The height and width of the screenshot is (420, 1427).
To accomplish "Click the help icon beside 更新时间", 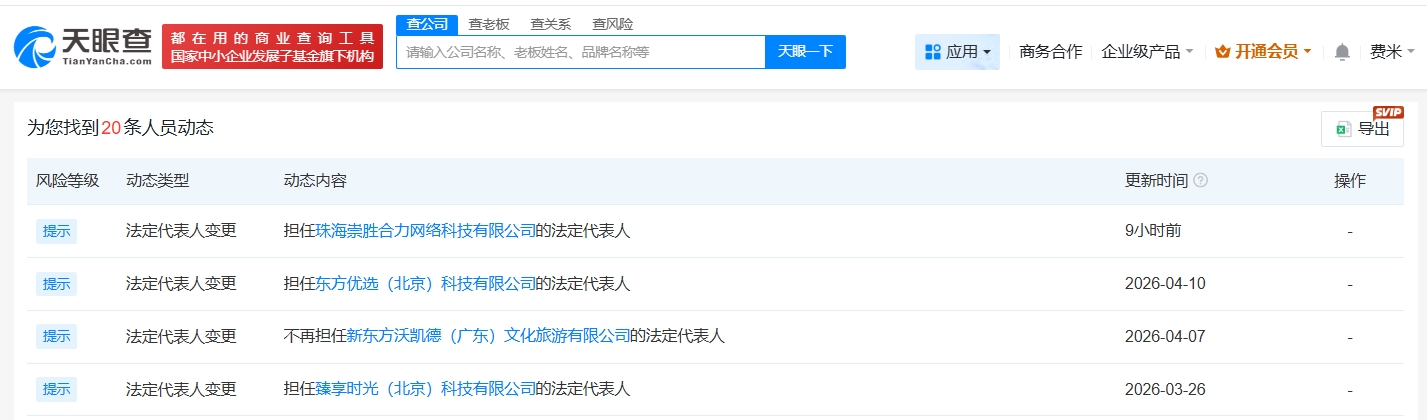I will point(1201,181).
